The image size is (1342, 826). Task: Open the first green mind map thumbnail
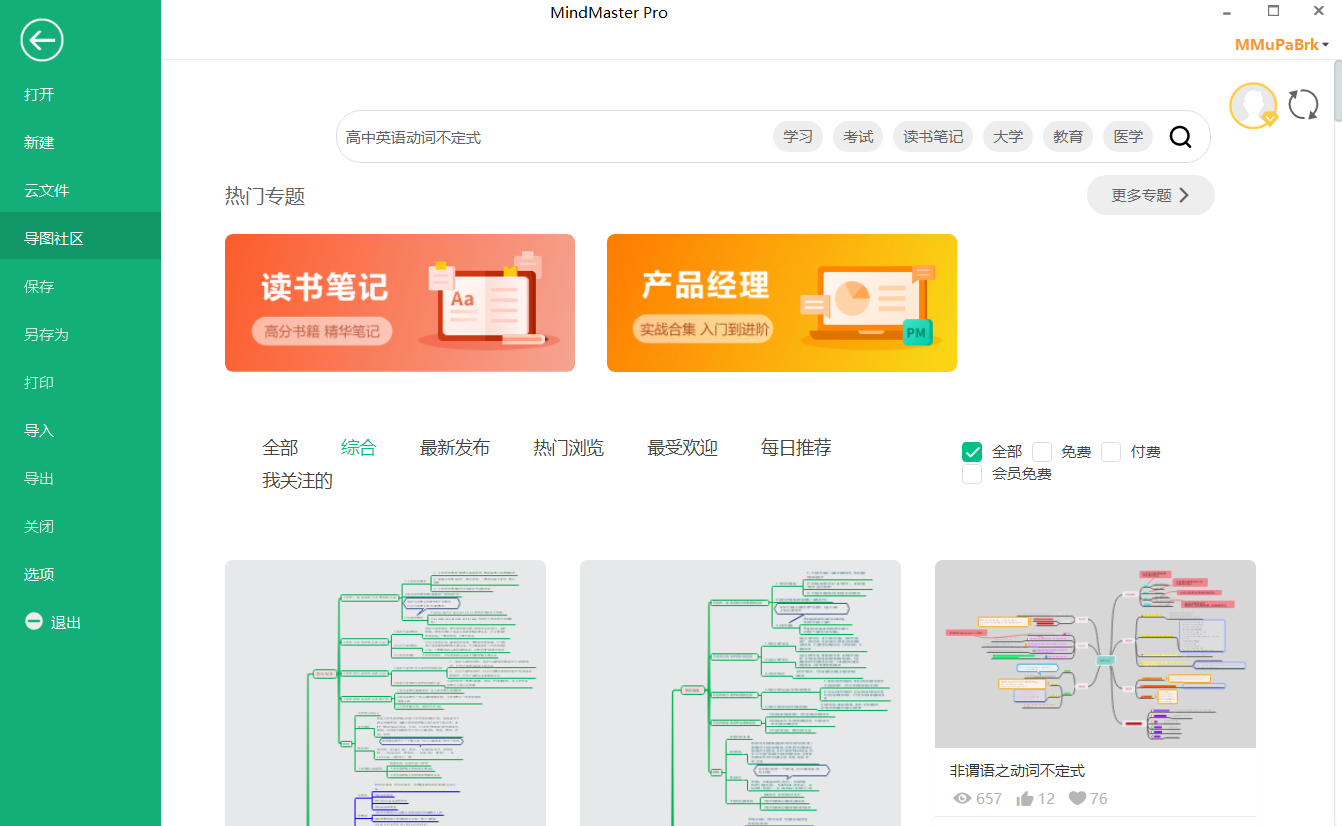385,693
